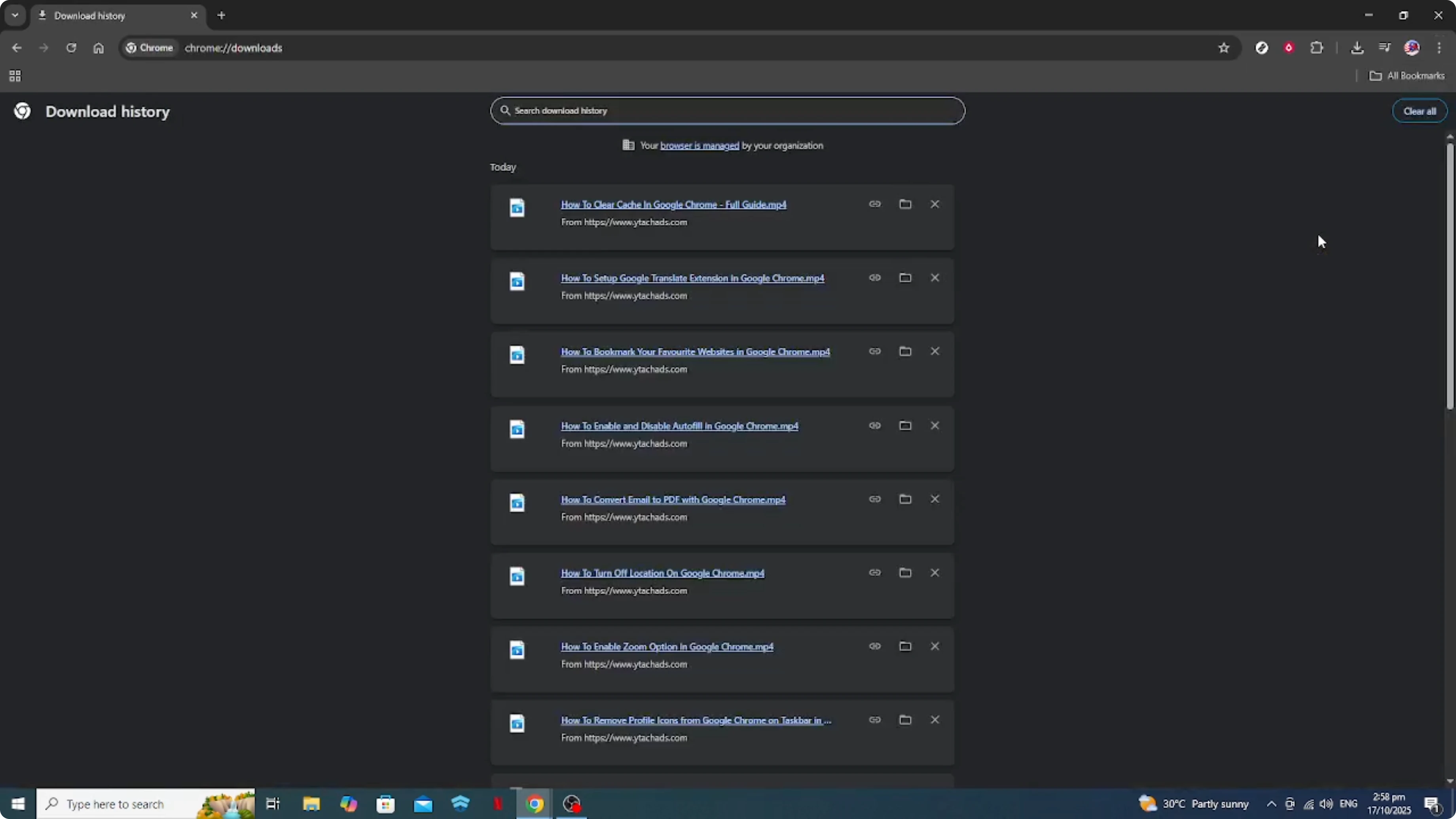Launch OBS Studio from the taskbar
1456x819 pixels.
click(x=572, y=804)
